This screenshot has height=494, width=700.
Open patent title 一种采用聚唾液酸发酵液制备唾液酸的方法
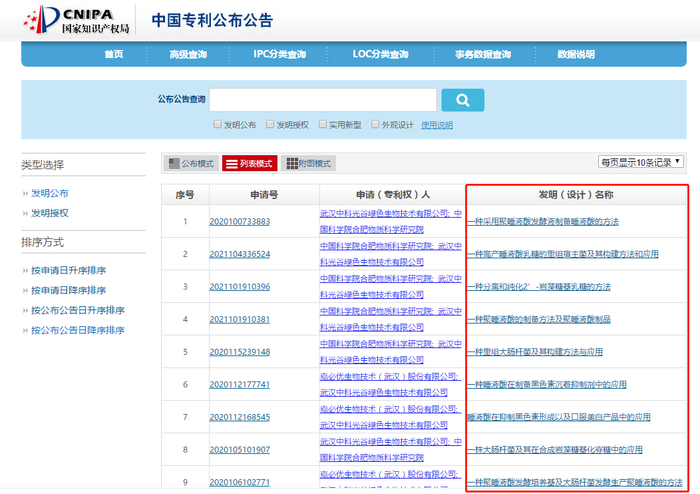[543, 222]
